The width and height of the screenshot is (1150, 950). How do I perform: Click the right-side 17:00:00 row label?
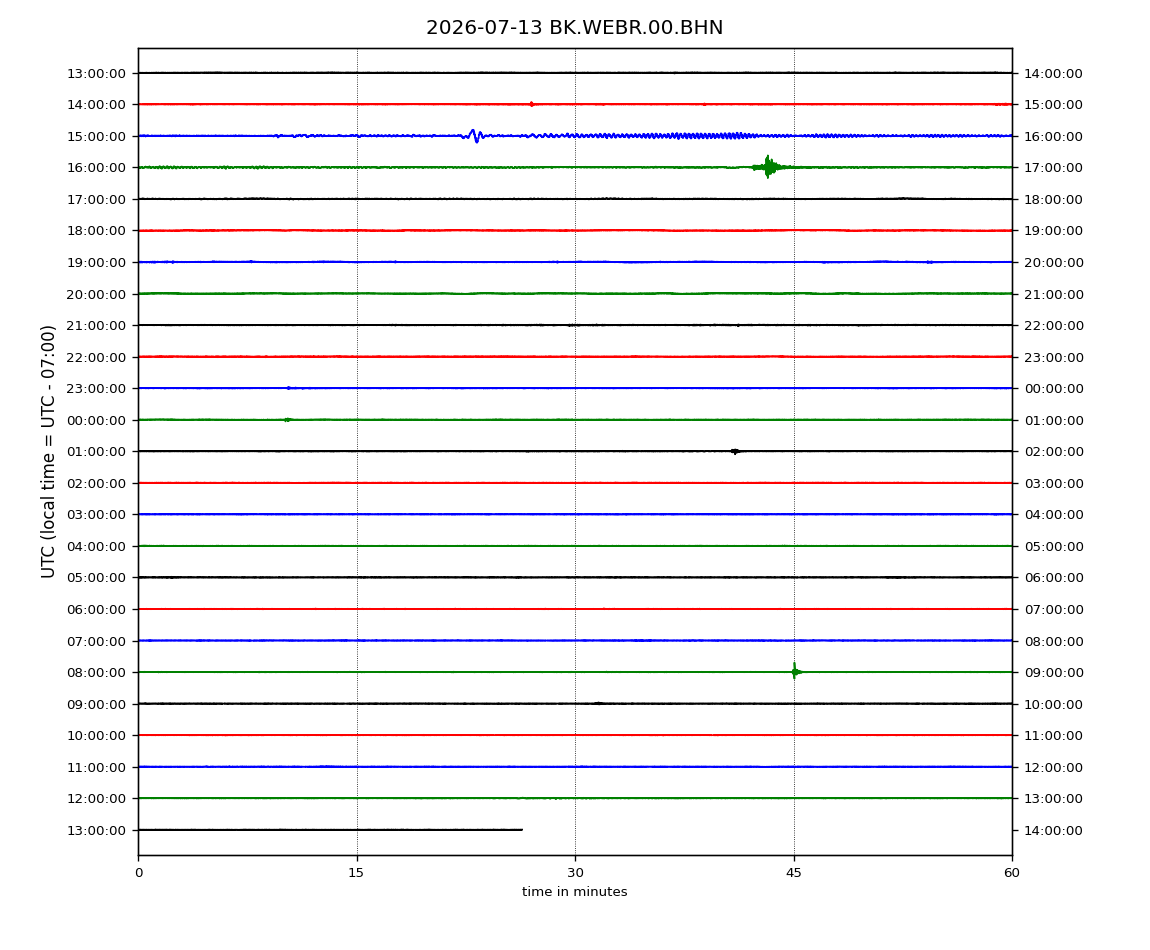(x=1053, y=168)
